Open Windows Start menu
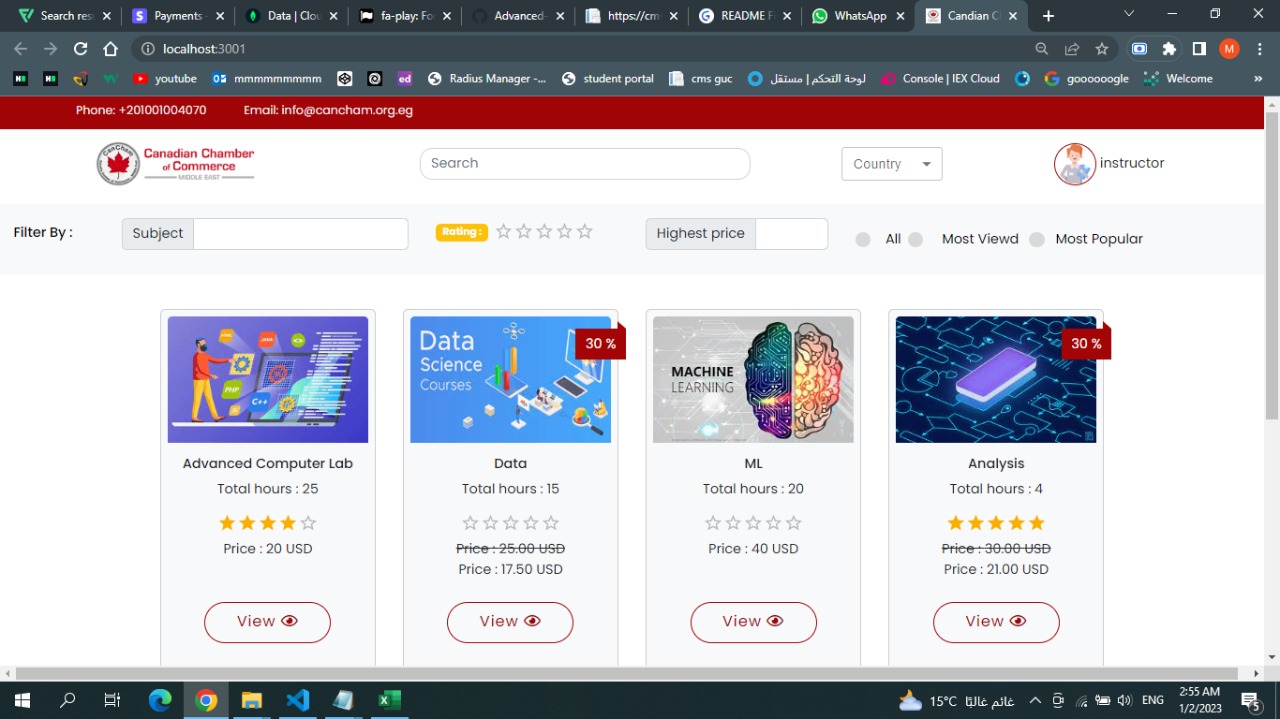Image resolution: width=1280 pixels, height=719 pixels. [21, 700]
